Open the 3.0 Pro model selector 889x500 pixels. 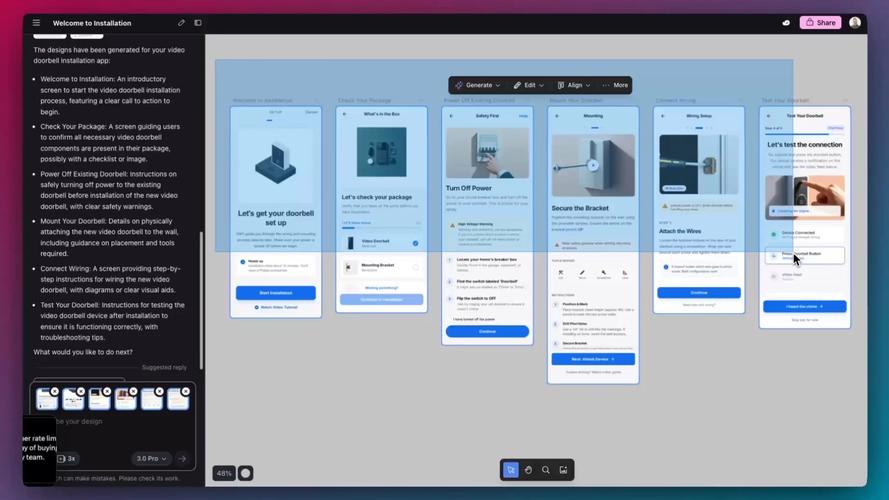click(x=151, y=459)
